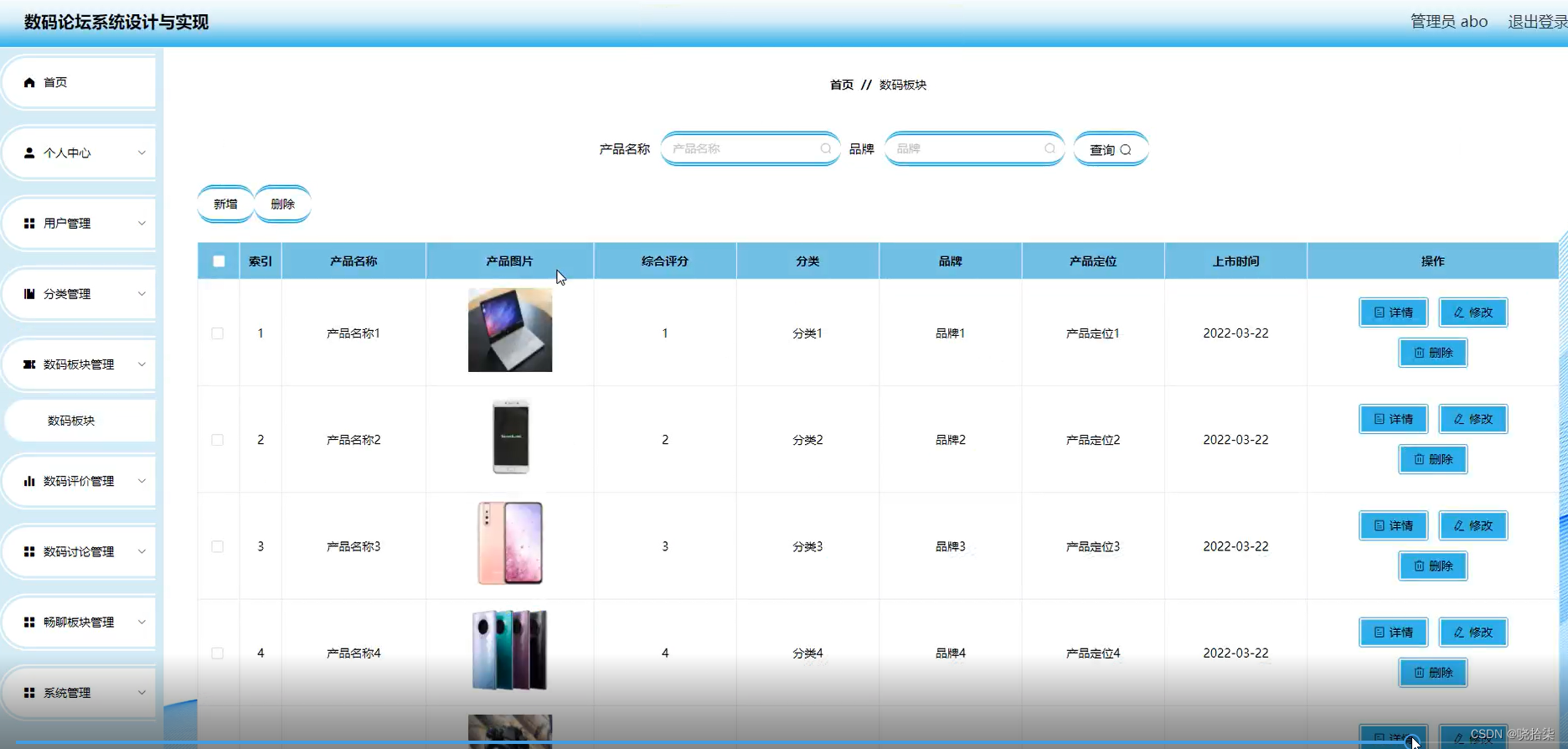The width and height of the screenshot is (1568, 749).
Task: Click the 查询 search button
Action: (1111, 149)
